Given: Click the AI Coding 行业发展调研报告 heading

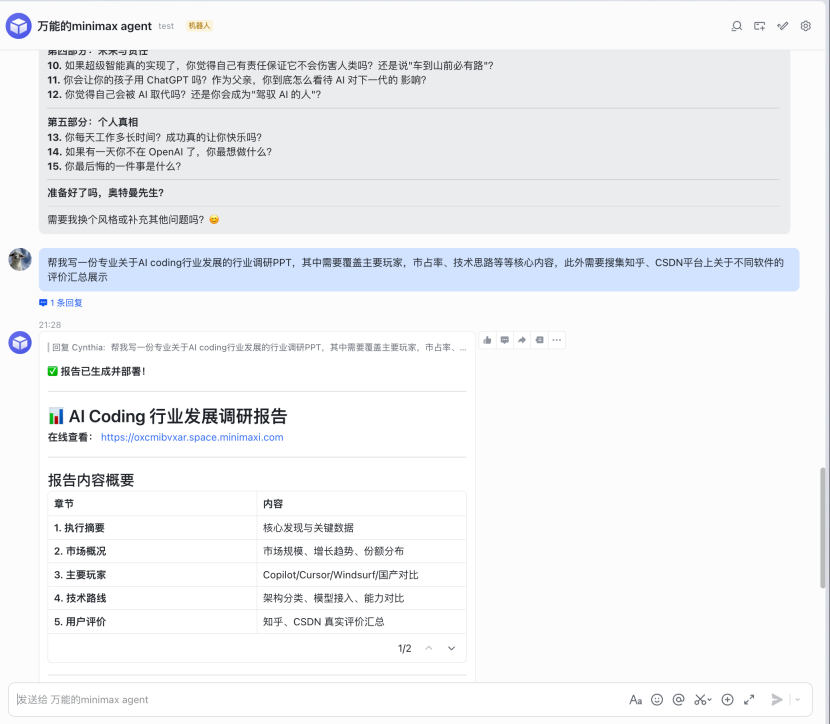Looking at the screenshot, I should (178, 416).
